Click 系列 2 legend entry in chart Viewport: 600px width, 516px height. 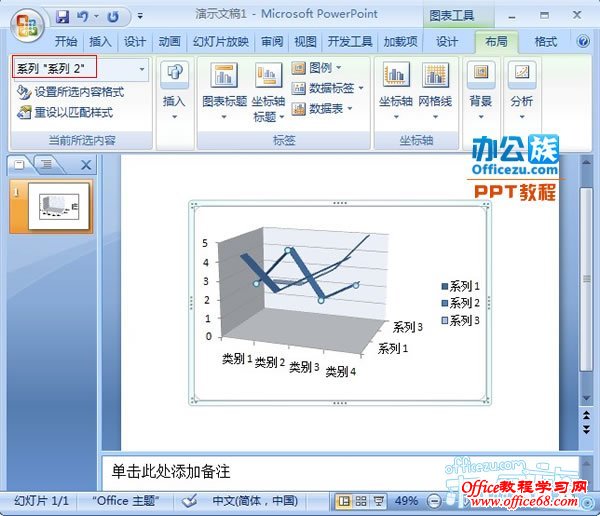460,303
